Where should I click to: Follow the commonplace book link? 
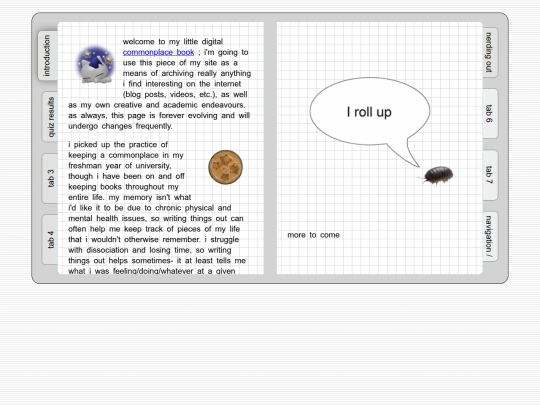[x=158, y=52]
